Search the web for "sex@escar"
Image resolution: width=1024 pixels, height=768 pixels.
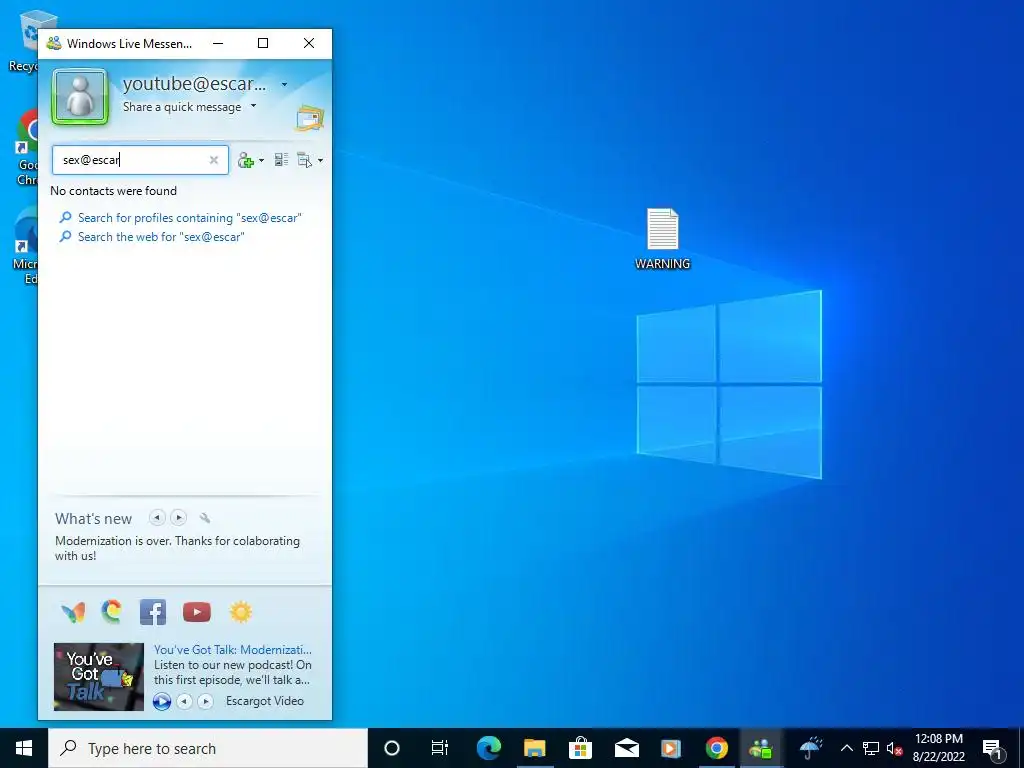point(161,236)
